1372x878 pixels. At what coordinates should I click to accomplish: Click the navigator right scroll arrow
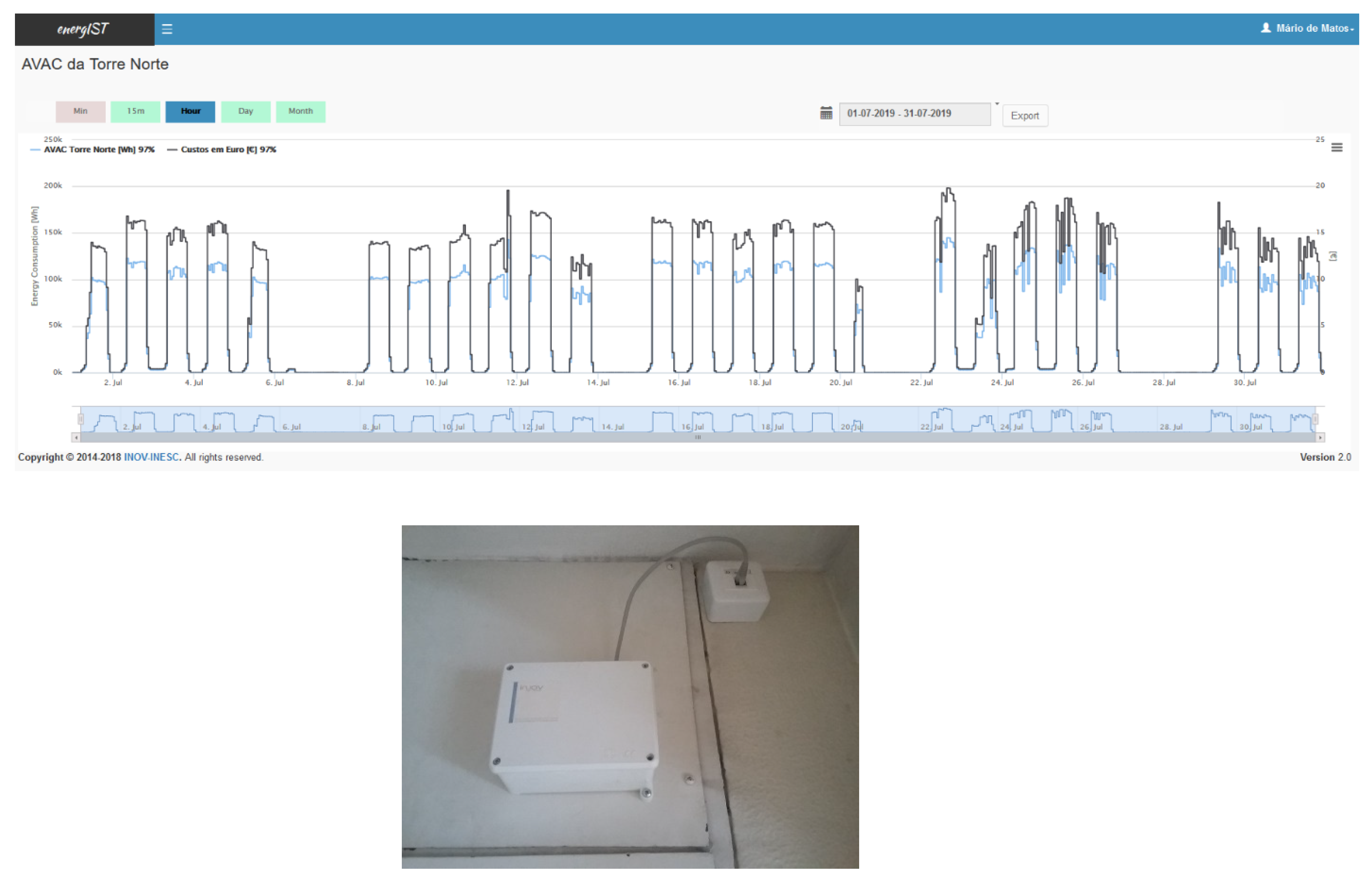click(x=1320, y=438)
